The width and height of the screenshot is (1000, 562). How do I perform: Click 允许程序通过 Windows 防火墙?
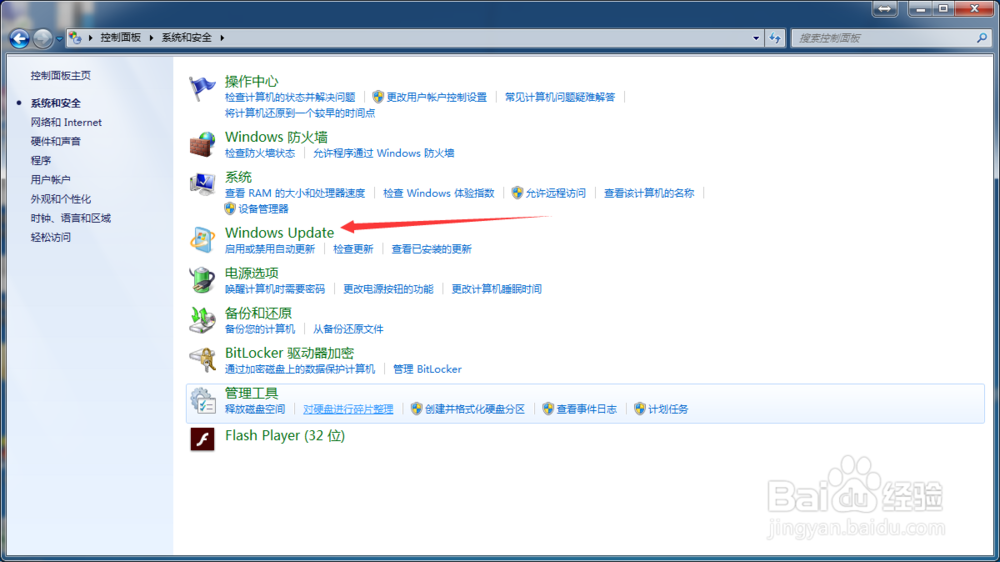click(x=383, y=153)
